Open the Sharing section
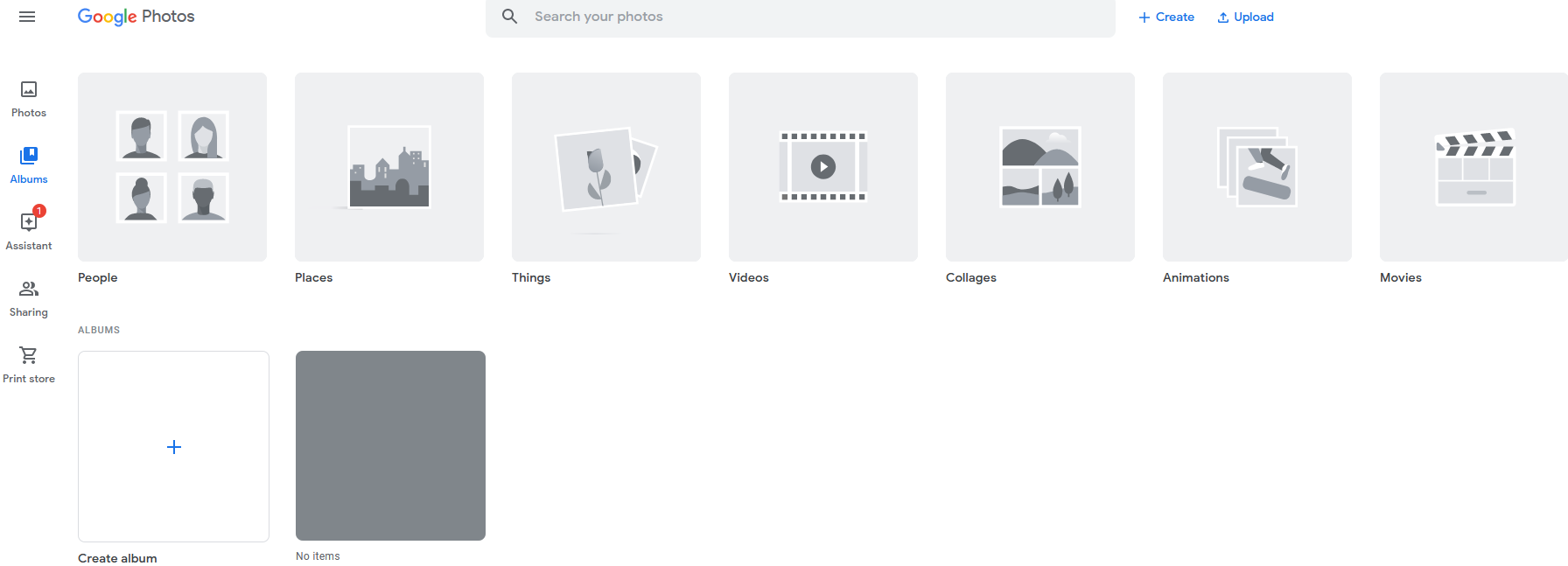The height and width of the screenshot is (566, 1568). pos(29,297)
